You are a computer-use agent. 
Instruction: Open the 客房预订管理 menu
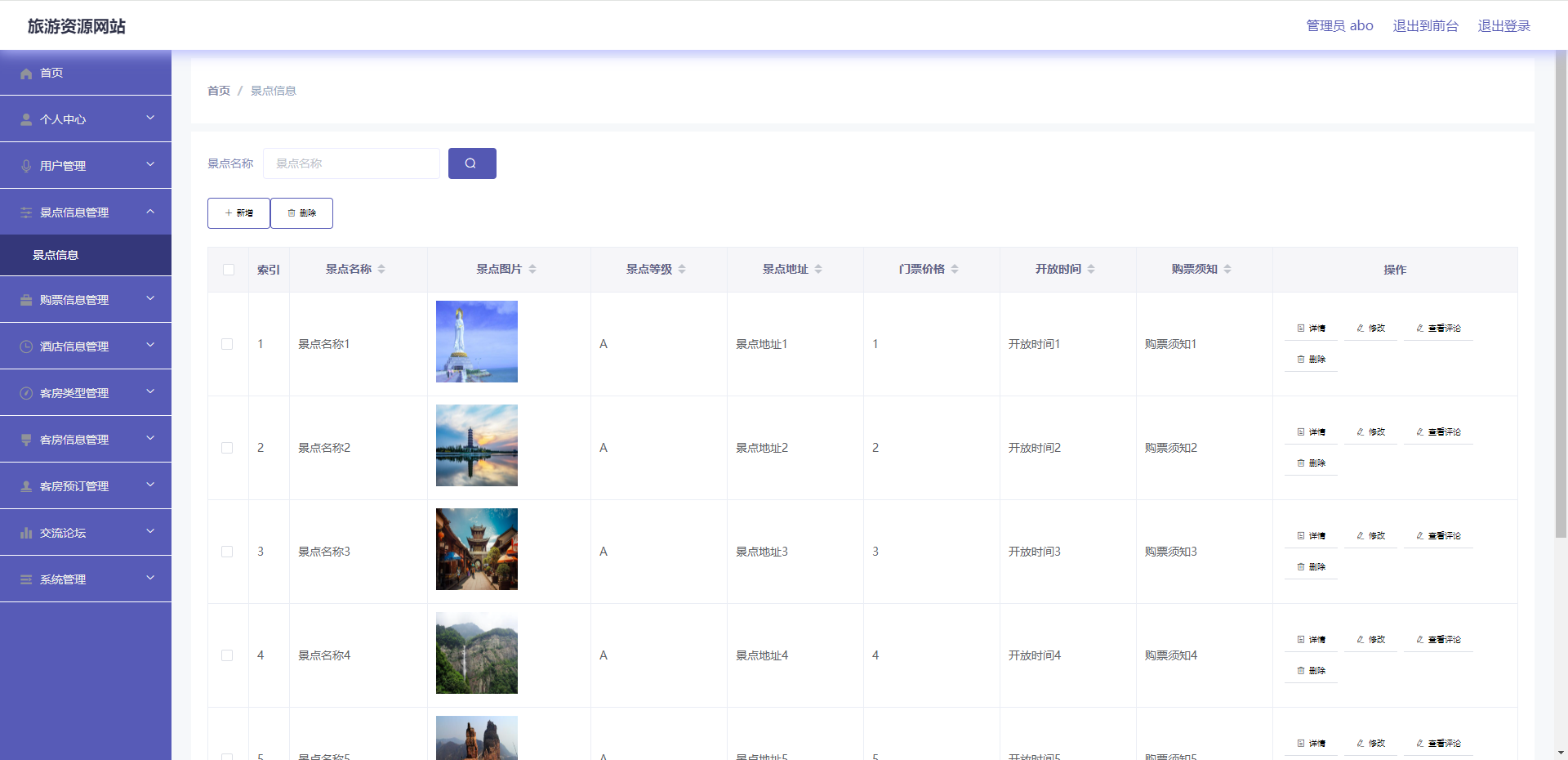pos(74,486)
